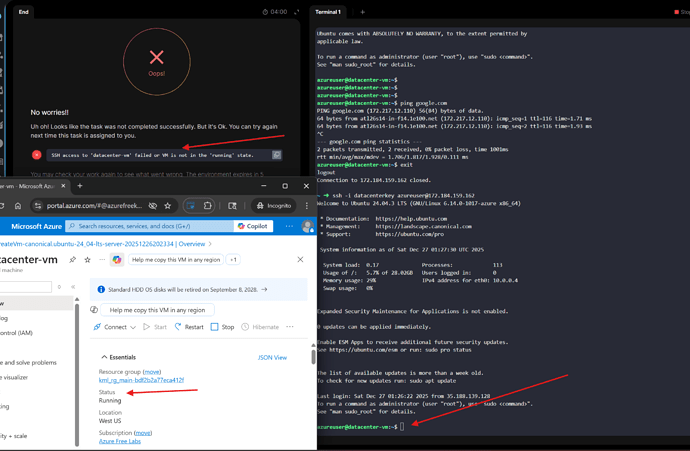Add datacenter-vm to favorites
The image size is (690, 451).
(x=88, y=260)
